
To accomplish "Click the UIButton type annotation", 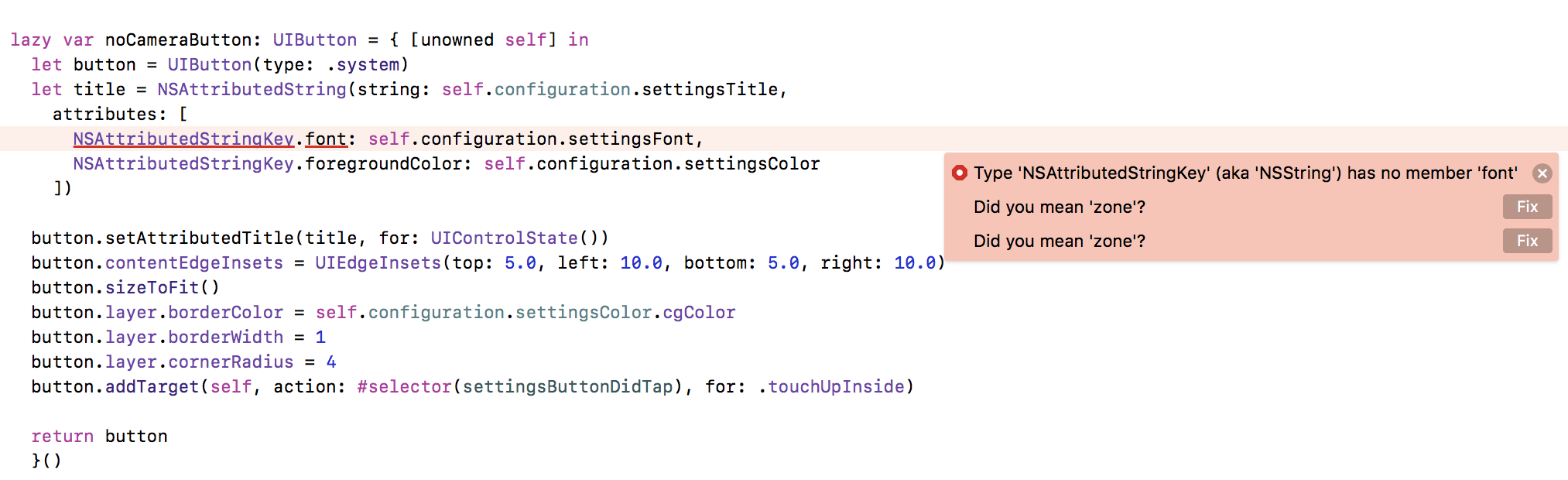I will [x=314, y=39].
